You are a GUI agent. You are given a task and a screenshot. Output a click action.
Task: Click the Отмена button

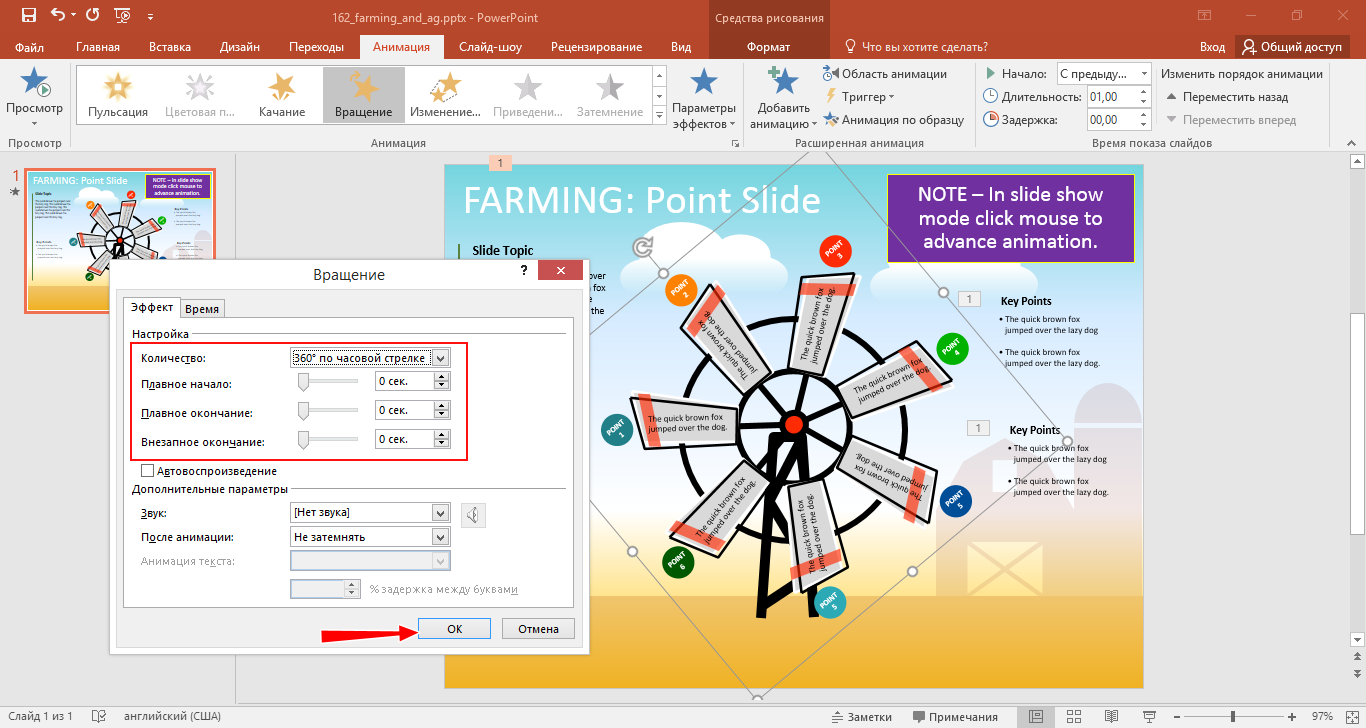[538, 629]
